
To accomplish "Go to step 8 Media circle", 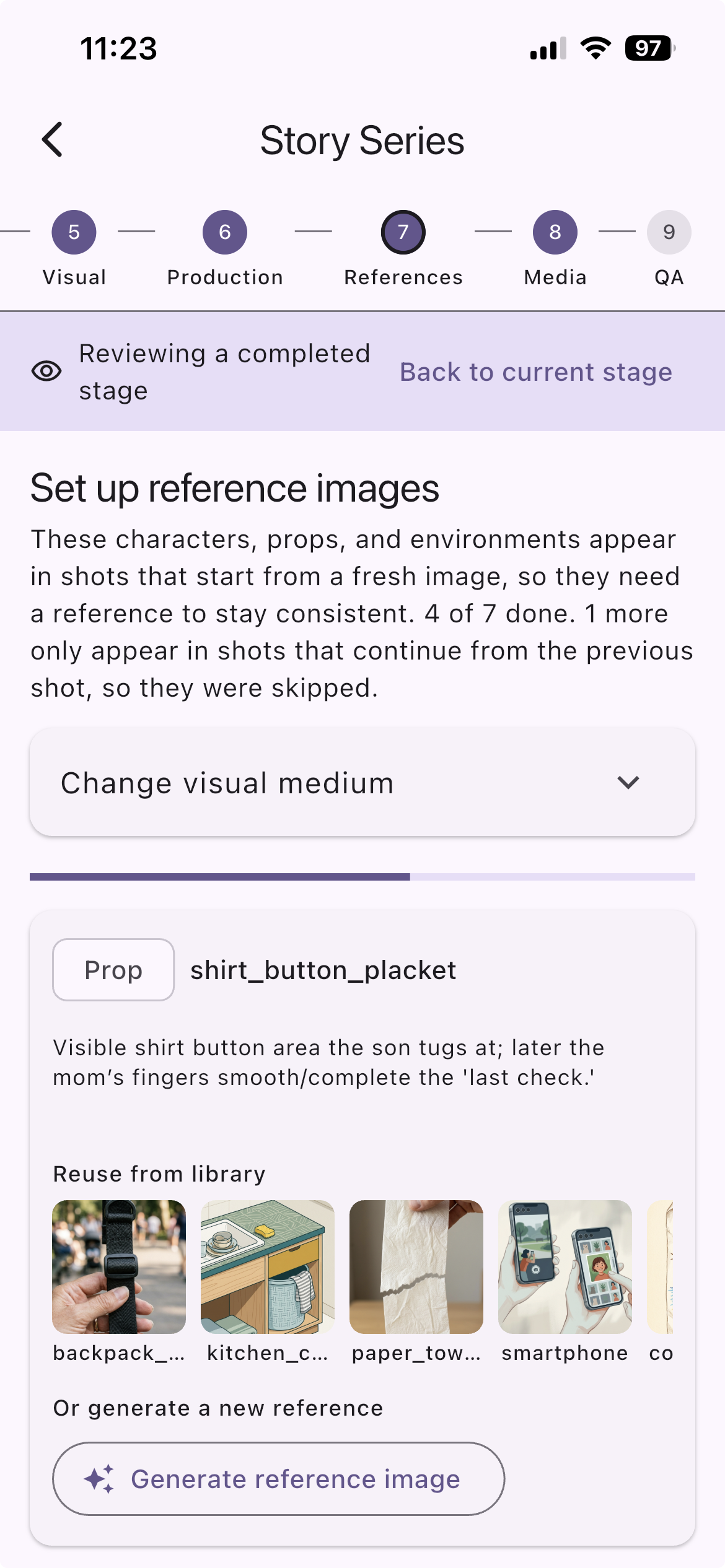I will tap(555, 232).
